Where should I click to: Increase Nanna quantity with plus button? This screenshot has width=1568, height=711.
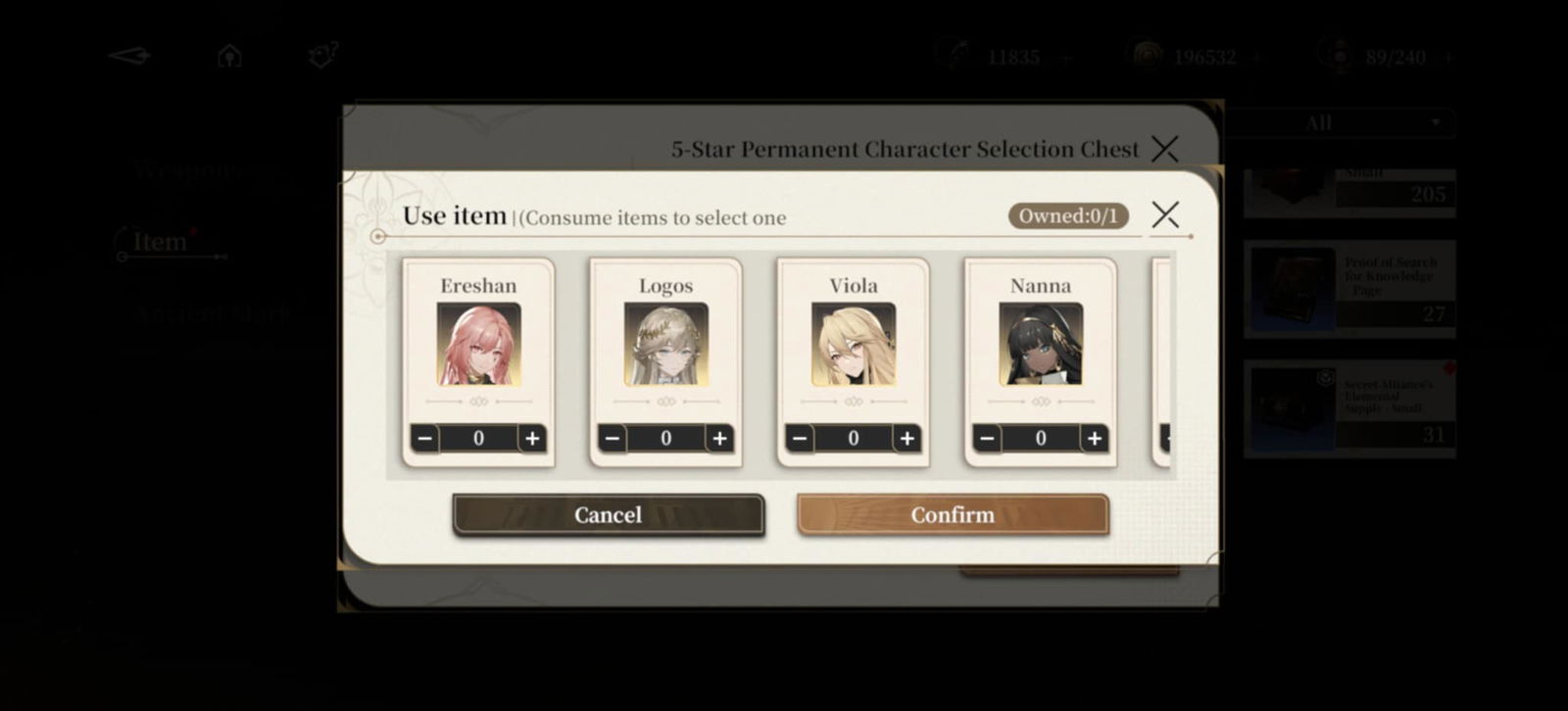pos(1095,439)
